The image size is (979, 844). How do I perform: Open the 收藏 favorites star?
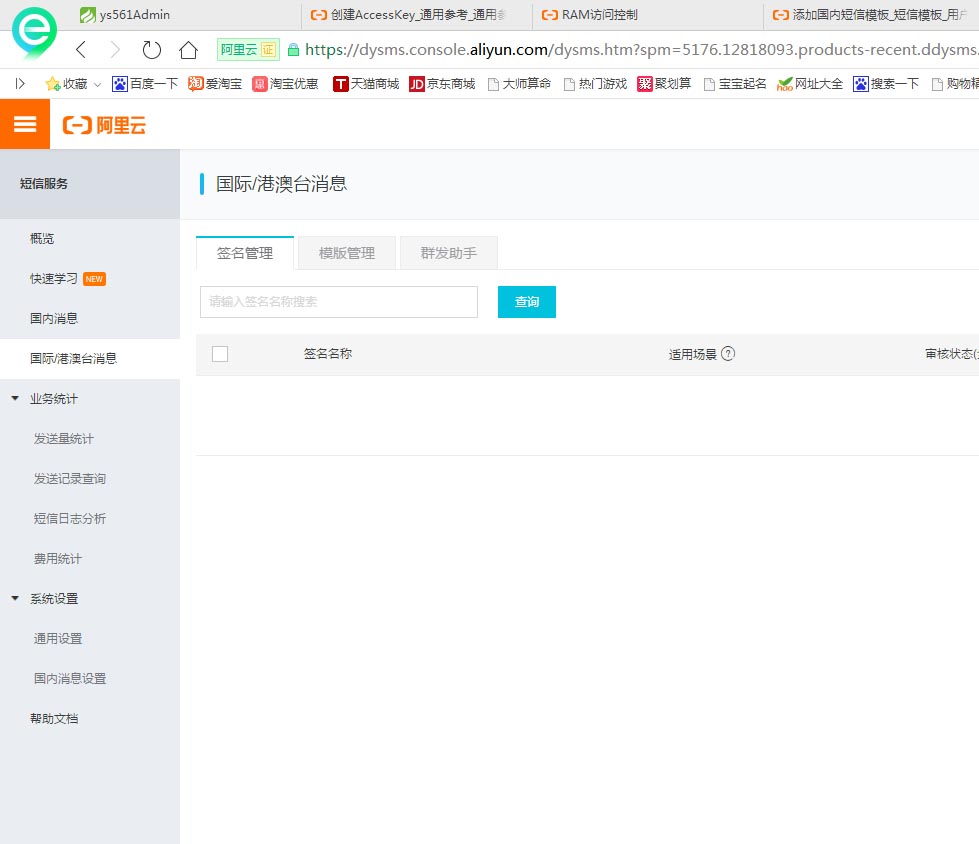66,84
